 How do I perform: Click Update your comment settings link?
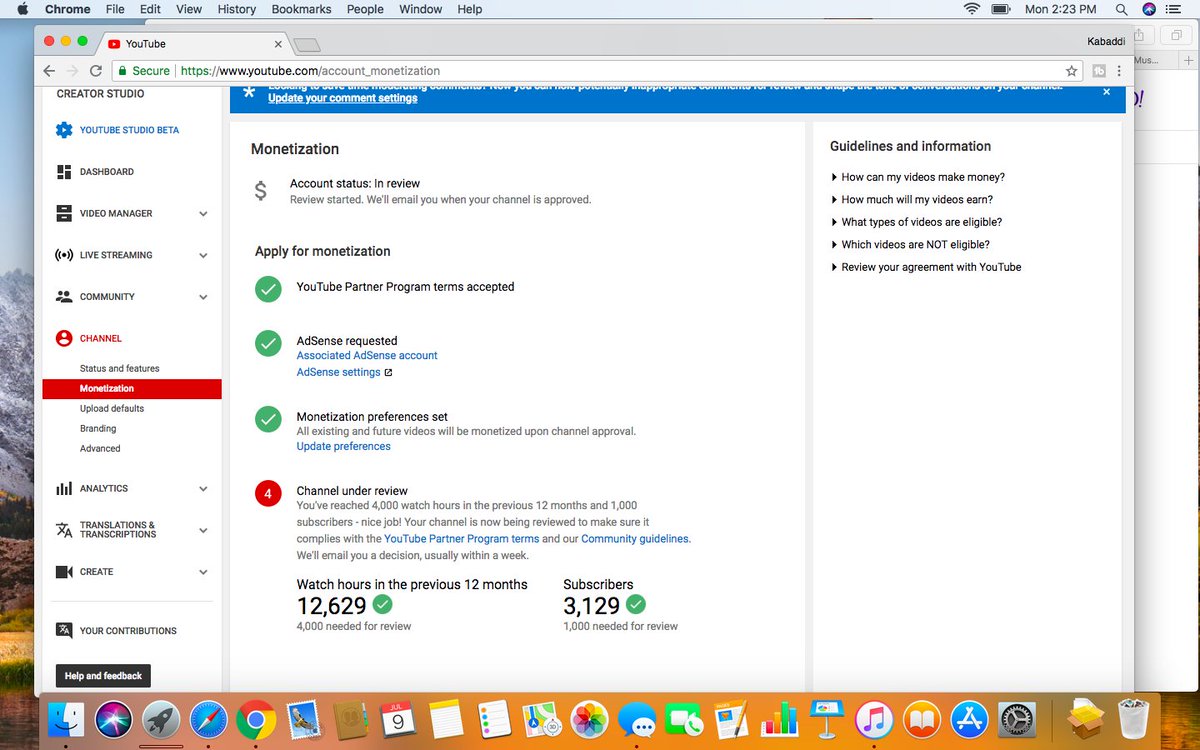(x=343, y=98)
